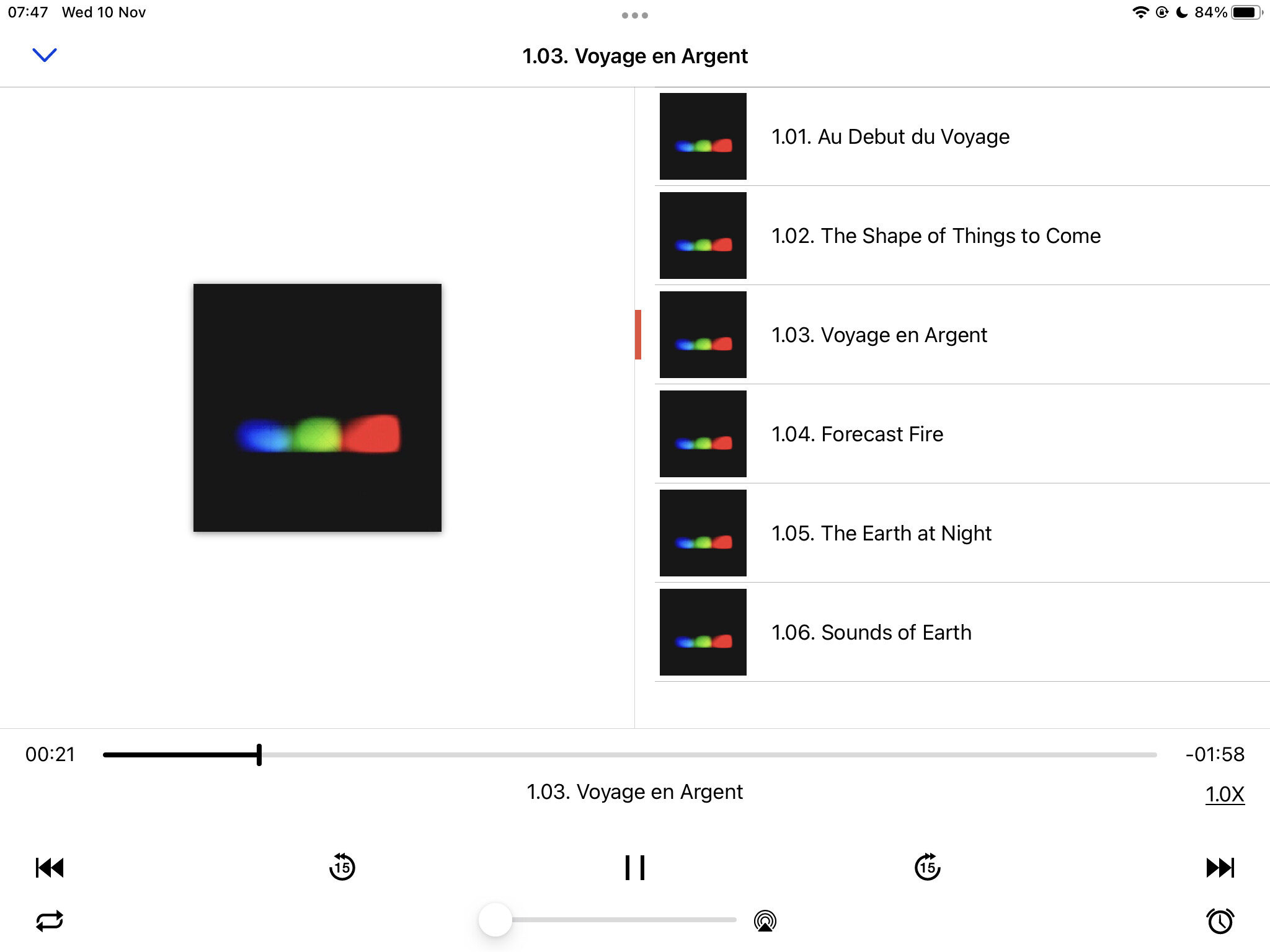Click the volume slider knob
The height and width of the screenshot is (952, 1270).
[495, 920]
